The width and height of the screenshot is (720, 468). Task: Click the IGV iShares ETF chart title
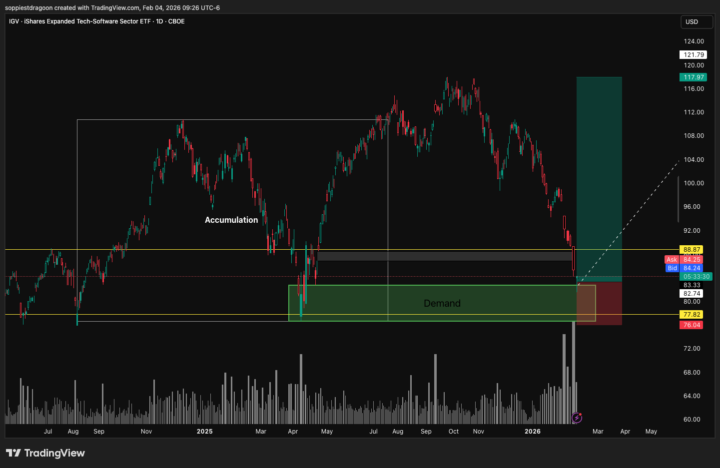tap(96, 21)
